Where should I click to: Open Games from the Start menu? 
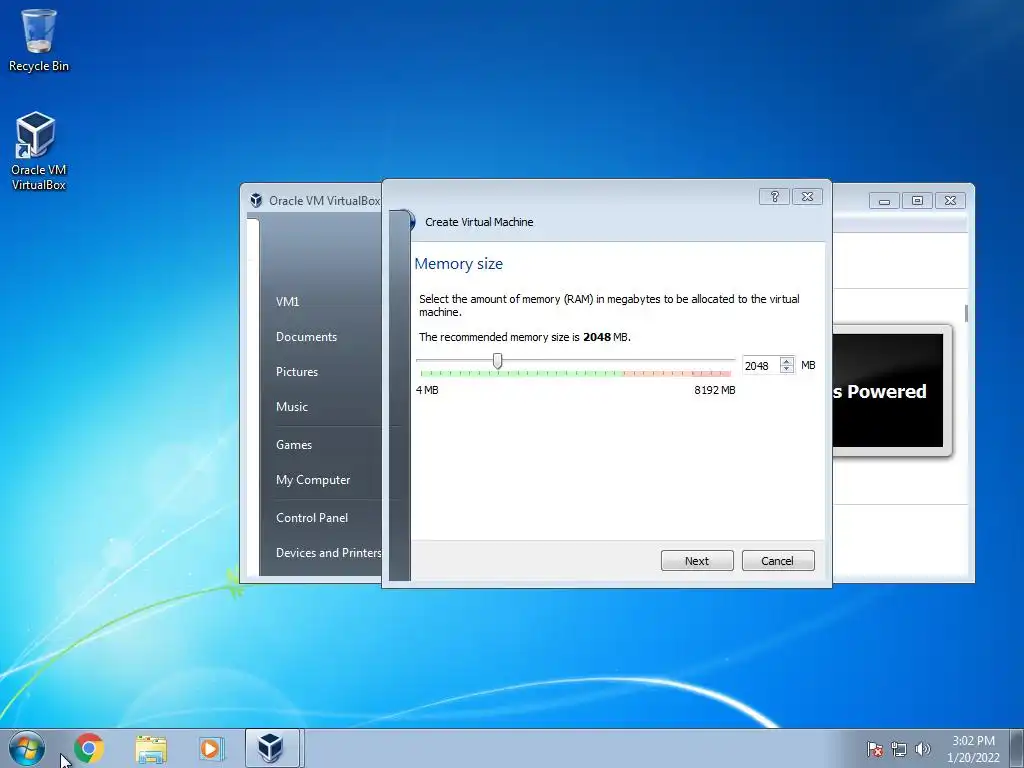click(294, 445)
